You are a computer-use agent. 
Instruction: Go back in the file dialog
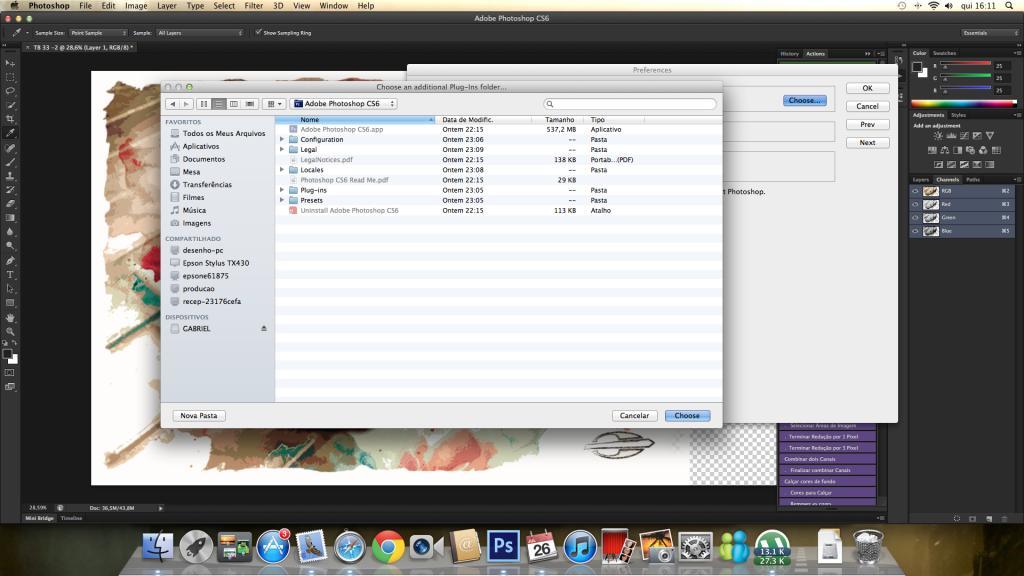coord(172,104)
